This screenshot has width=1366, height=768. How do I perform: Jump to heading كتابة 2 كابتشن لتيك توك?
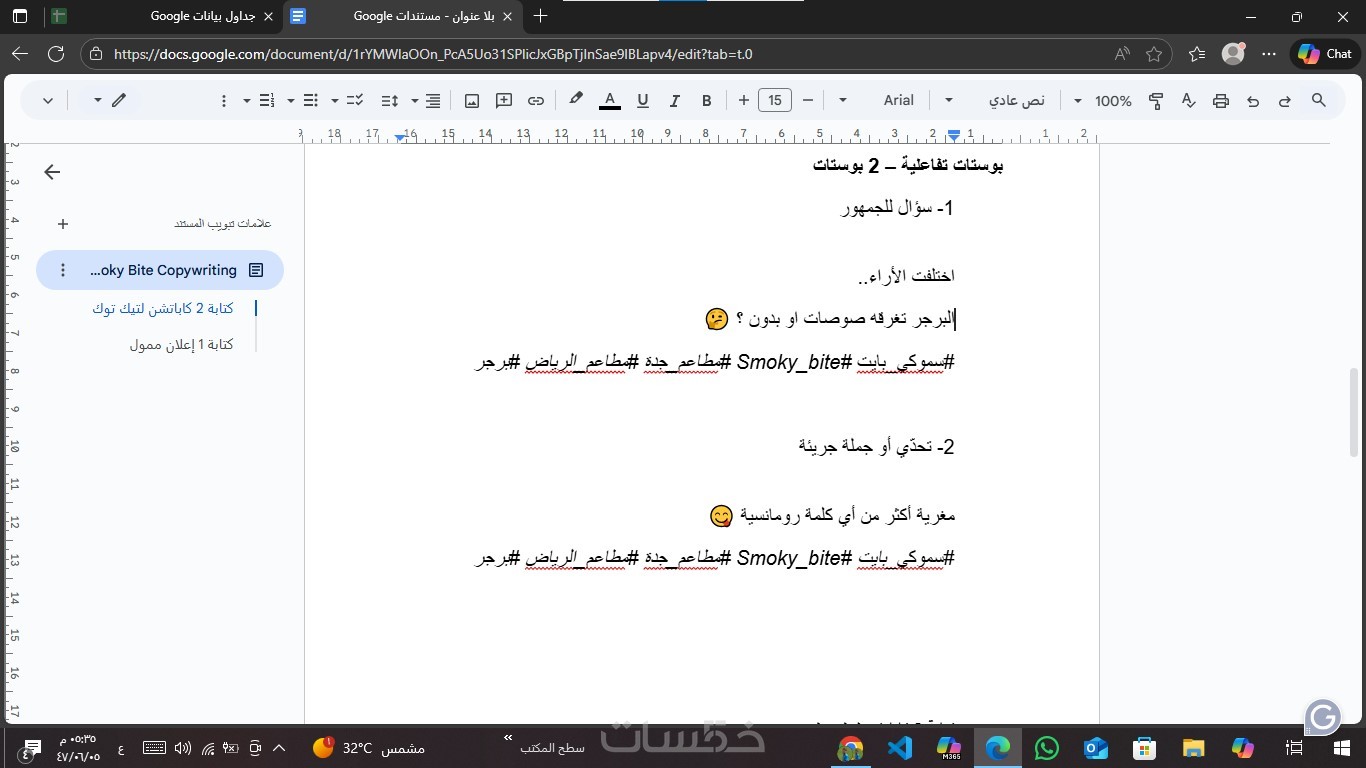point(163,308)
